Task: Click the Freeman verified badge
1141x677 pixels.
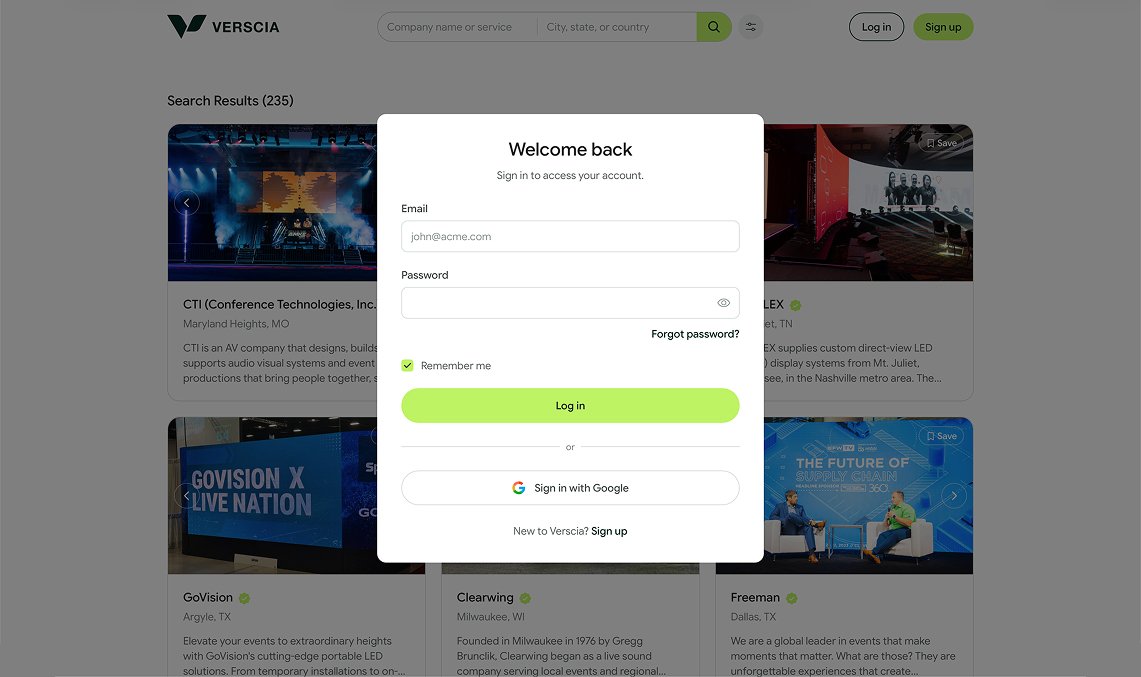Action: [792, 598]
